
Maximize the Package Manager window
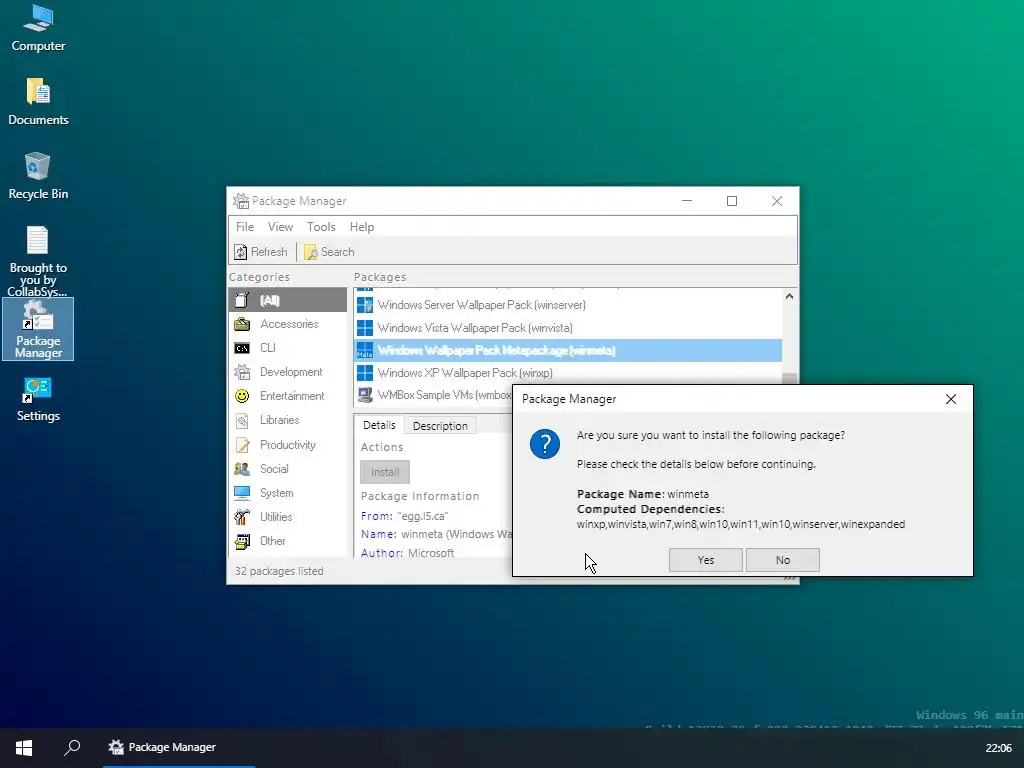pyautogui.click(x=732, y=201)
